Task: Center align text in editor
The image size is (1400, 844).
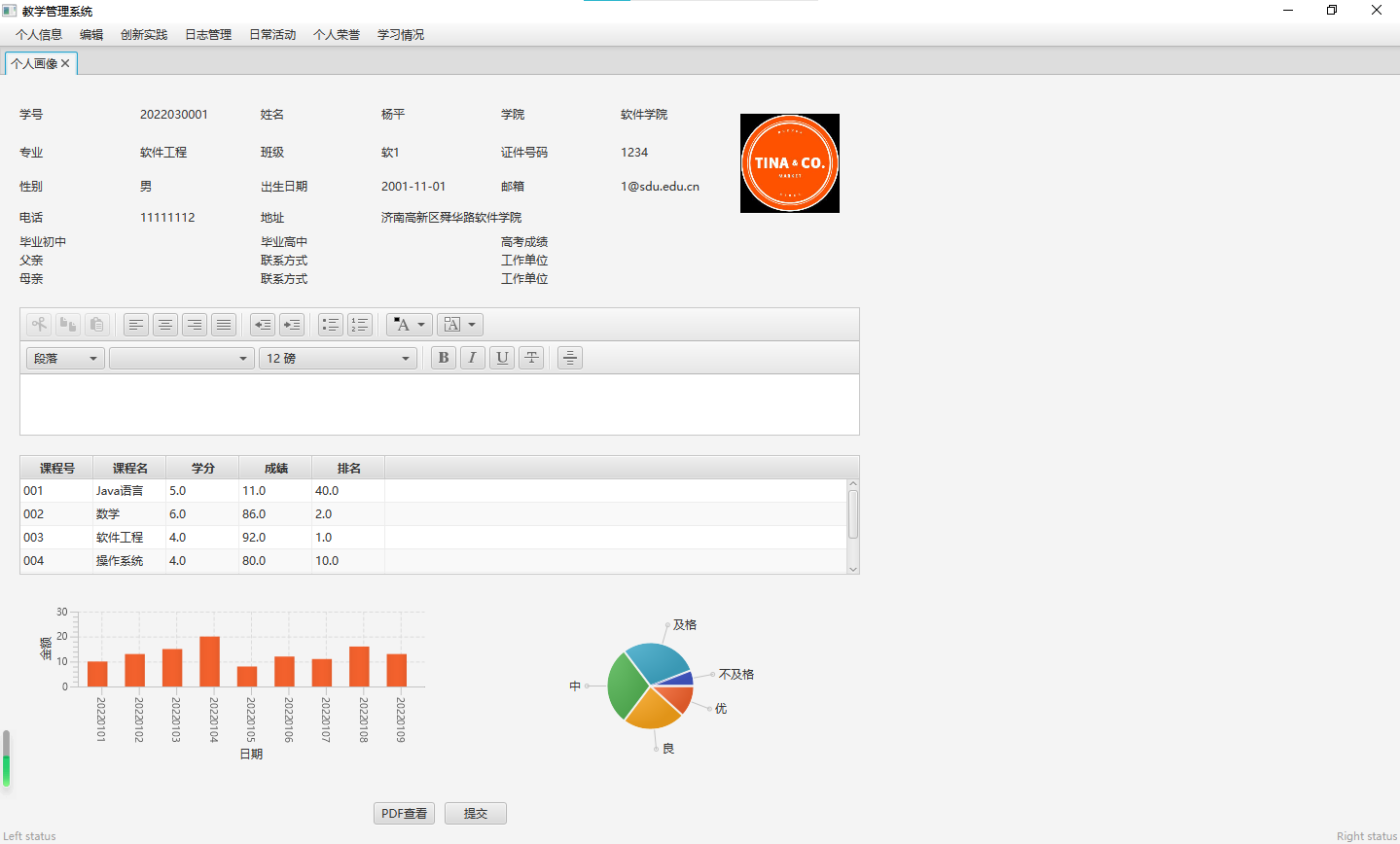Action: [x=165, y=325]
